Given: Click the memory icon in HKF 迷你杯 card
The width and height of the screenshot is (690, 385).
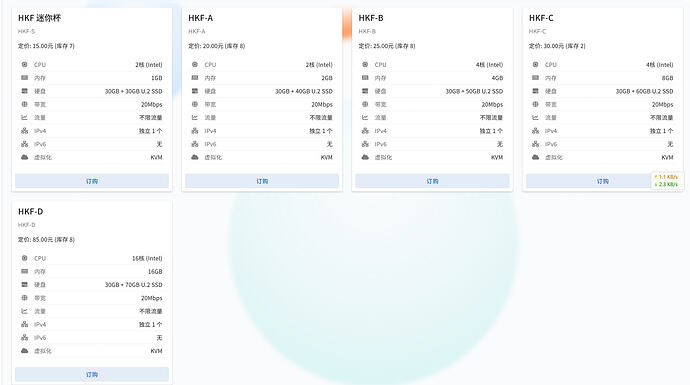Looking at the screenshot, I should pyautogui.click(x=25, y=77).
